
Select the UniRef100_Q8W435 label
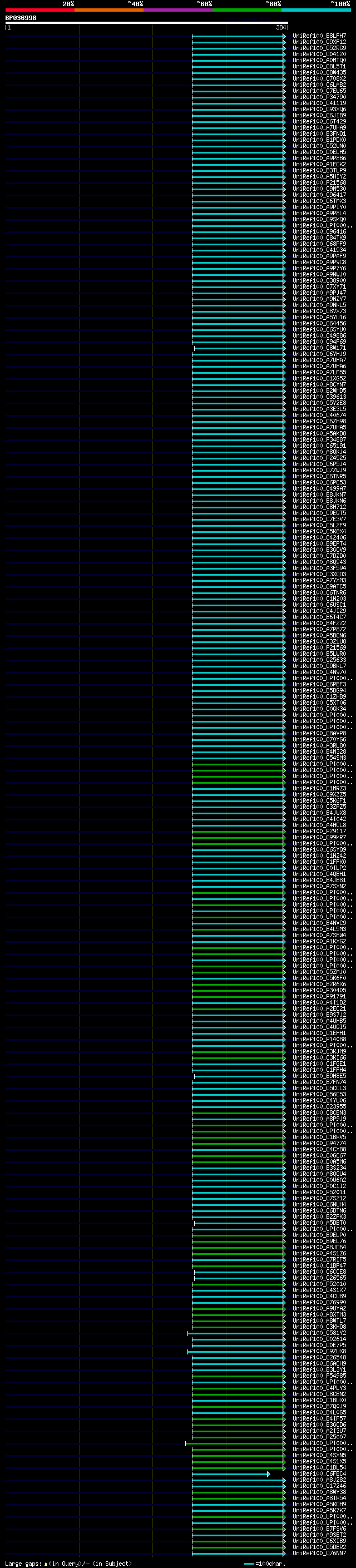pos(319,72)
